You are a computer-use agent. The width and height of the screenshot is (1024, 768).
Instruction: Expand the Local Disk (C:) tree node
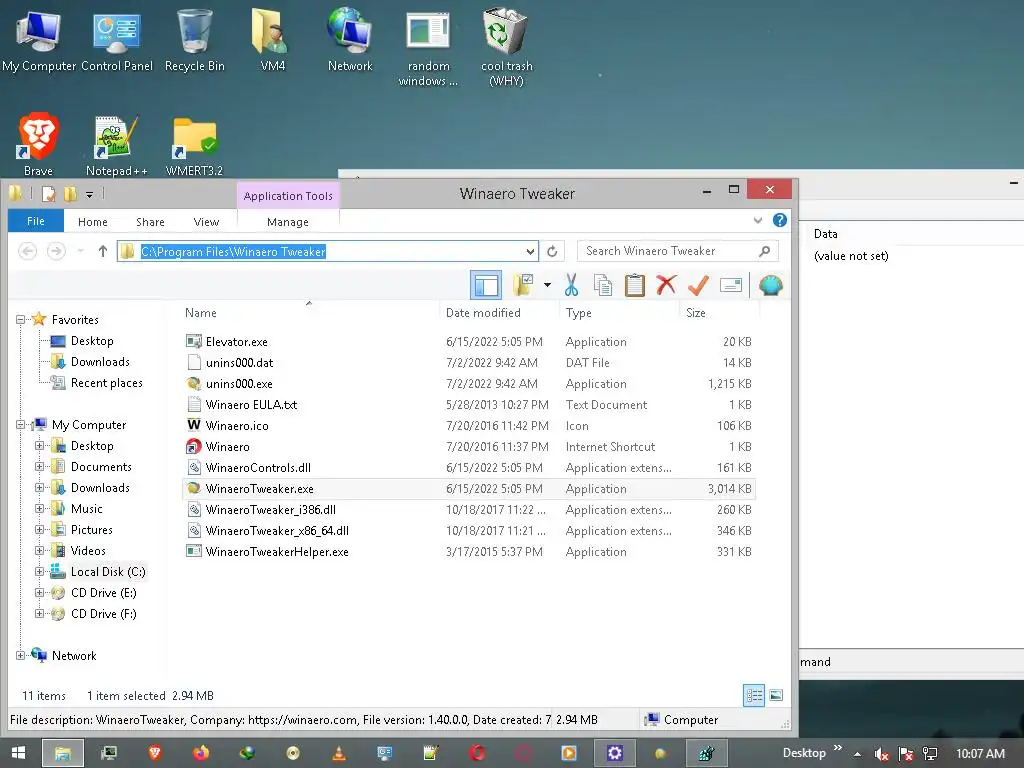39,572
